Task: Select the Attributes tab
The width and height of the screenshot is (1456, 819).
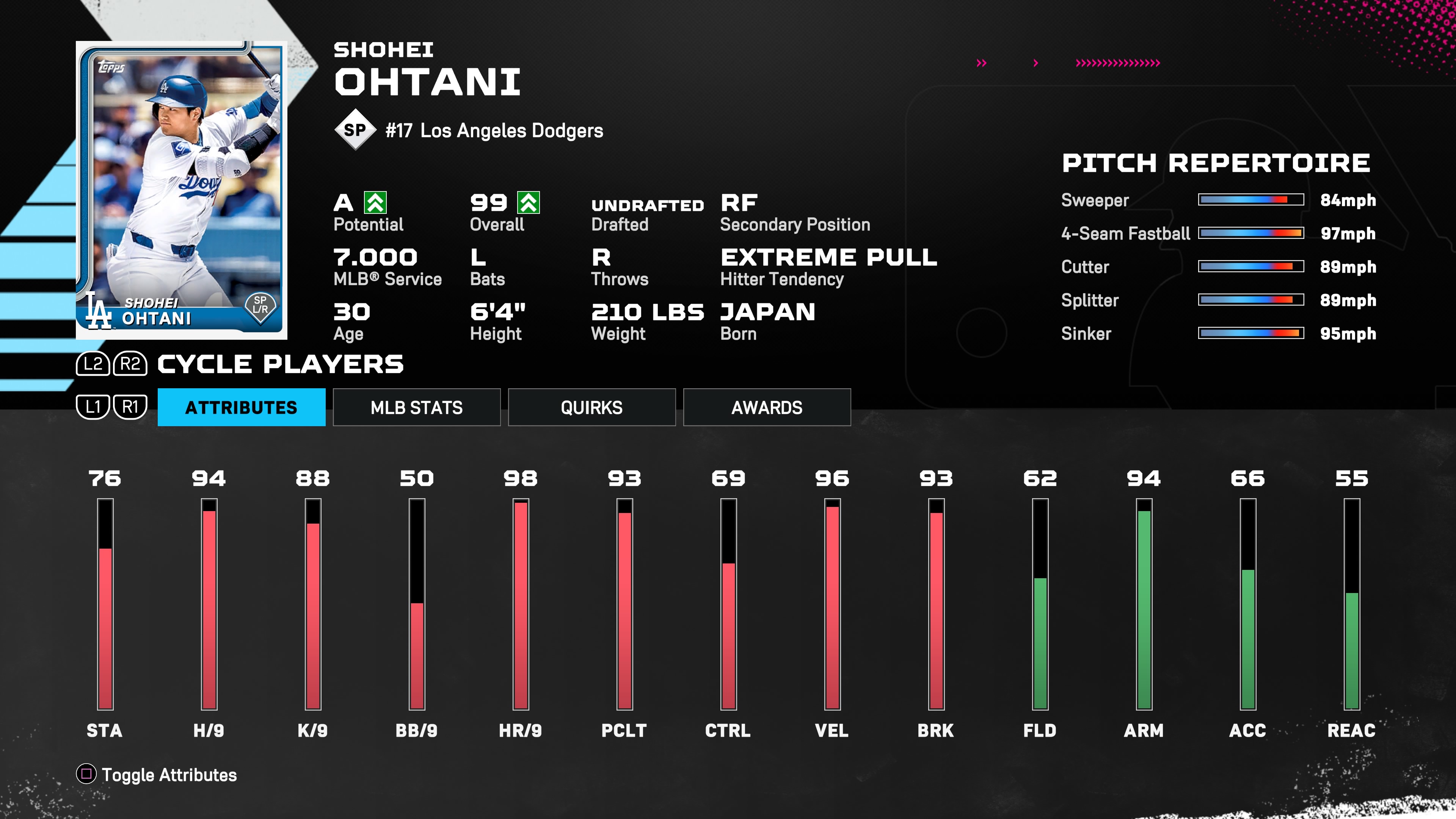Action: coord(242,407)
